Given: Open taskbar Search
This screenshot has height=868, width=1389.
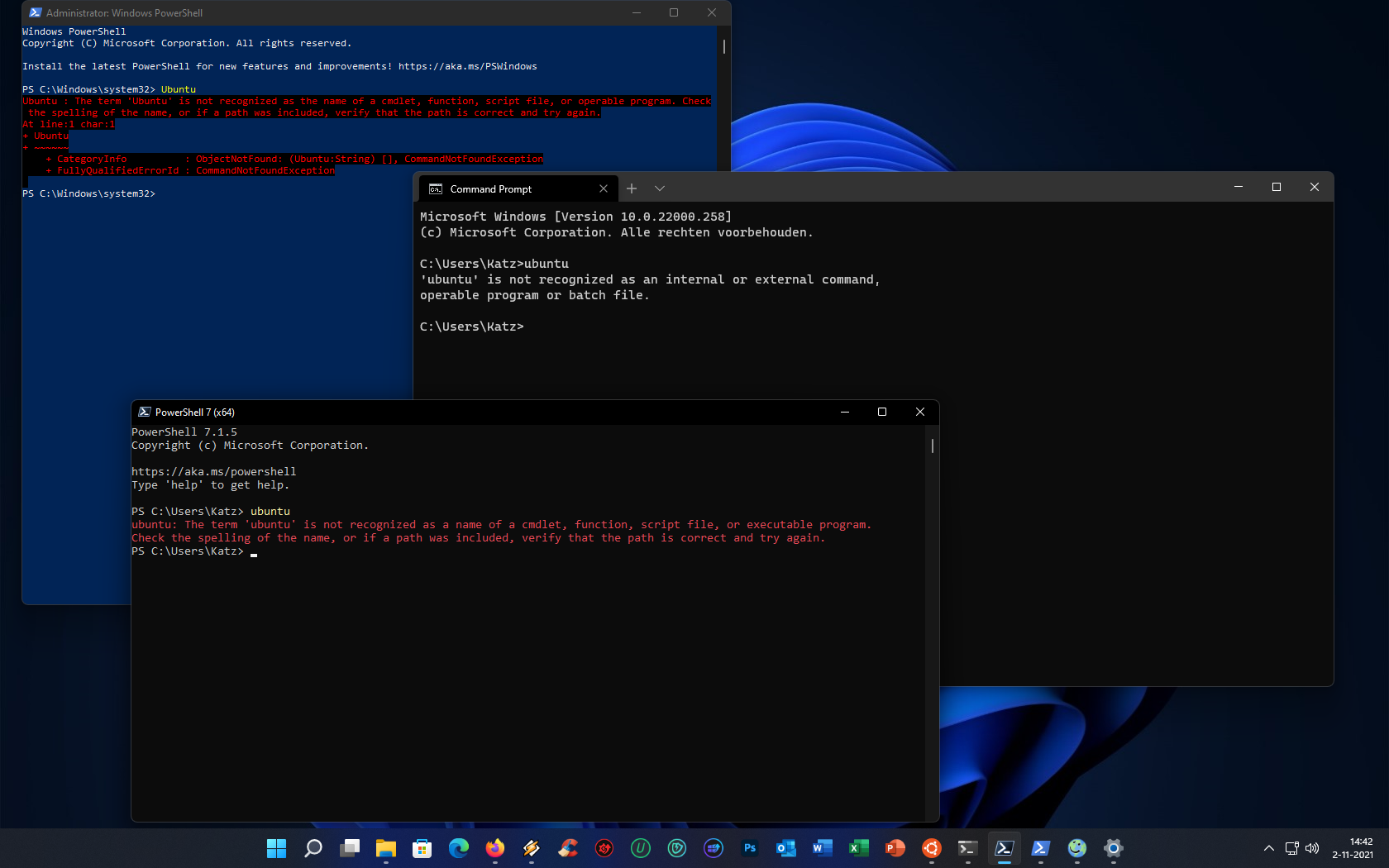Looking at the screenshot, I should click(x=313, y=848).
